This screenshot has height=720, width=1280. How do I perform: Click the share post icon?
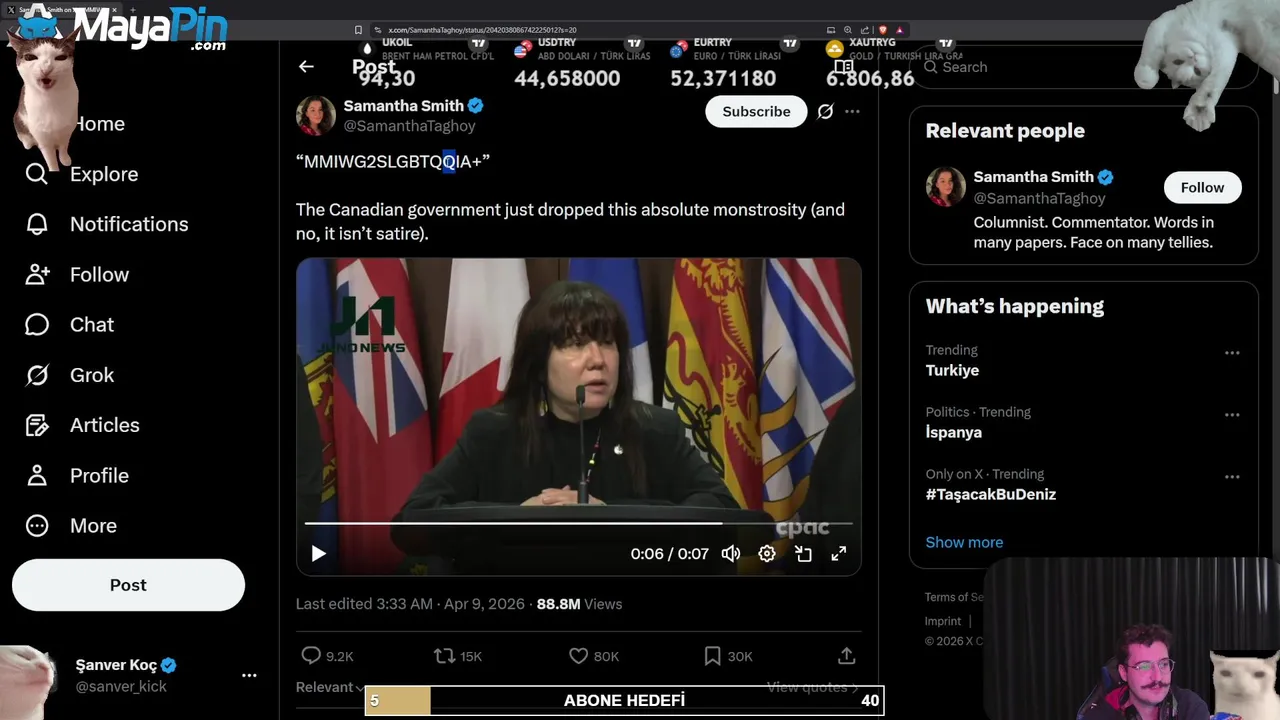pos(846,656)
